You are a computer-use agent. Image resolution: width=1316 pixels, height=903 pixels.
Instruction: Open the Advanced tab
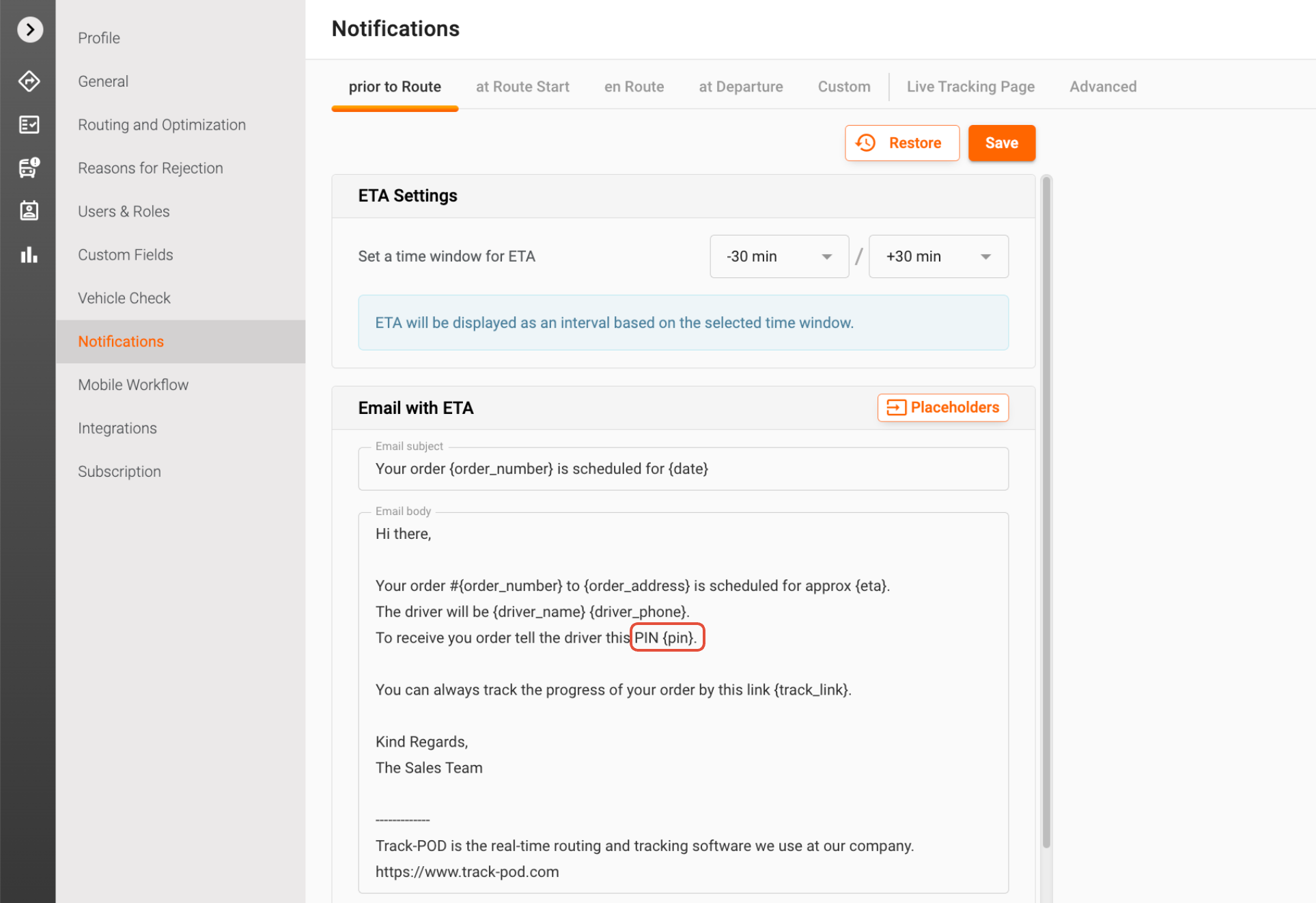tap(1102, 87)
